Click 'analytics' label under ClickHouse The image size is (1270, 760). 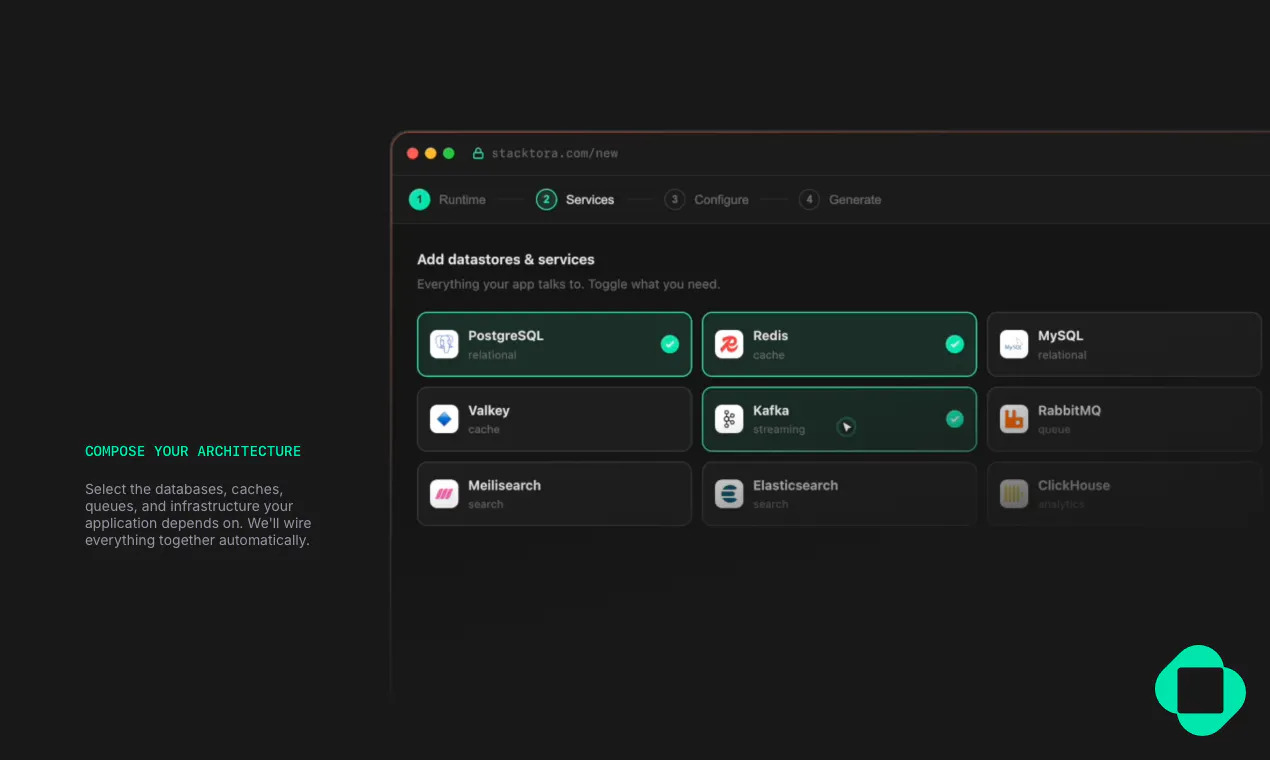[1061, 504]
